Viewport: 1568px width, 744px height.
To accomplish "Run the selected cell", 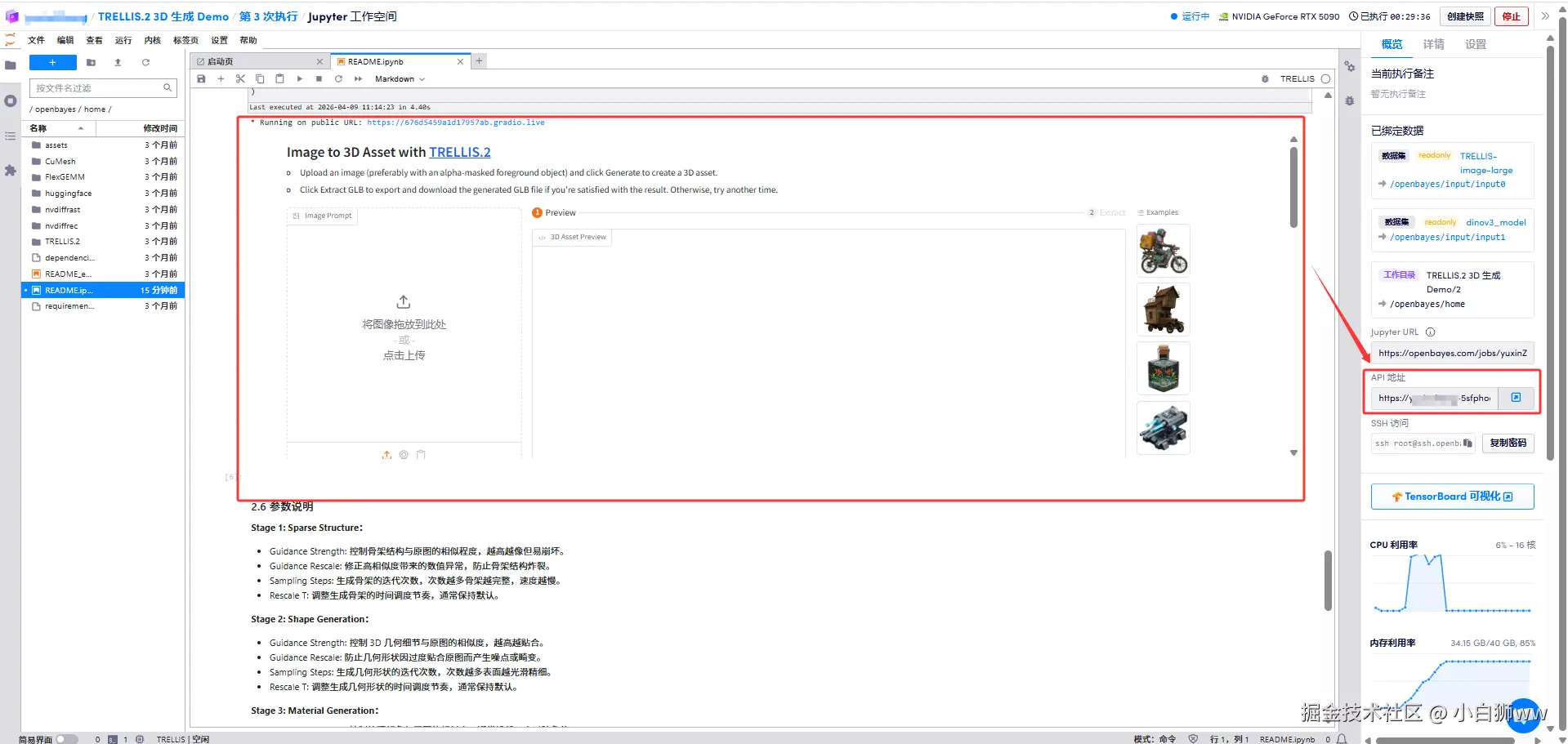I will 299,79.
